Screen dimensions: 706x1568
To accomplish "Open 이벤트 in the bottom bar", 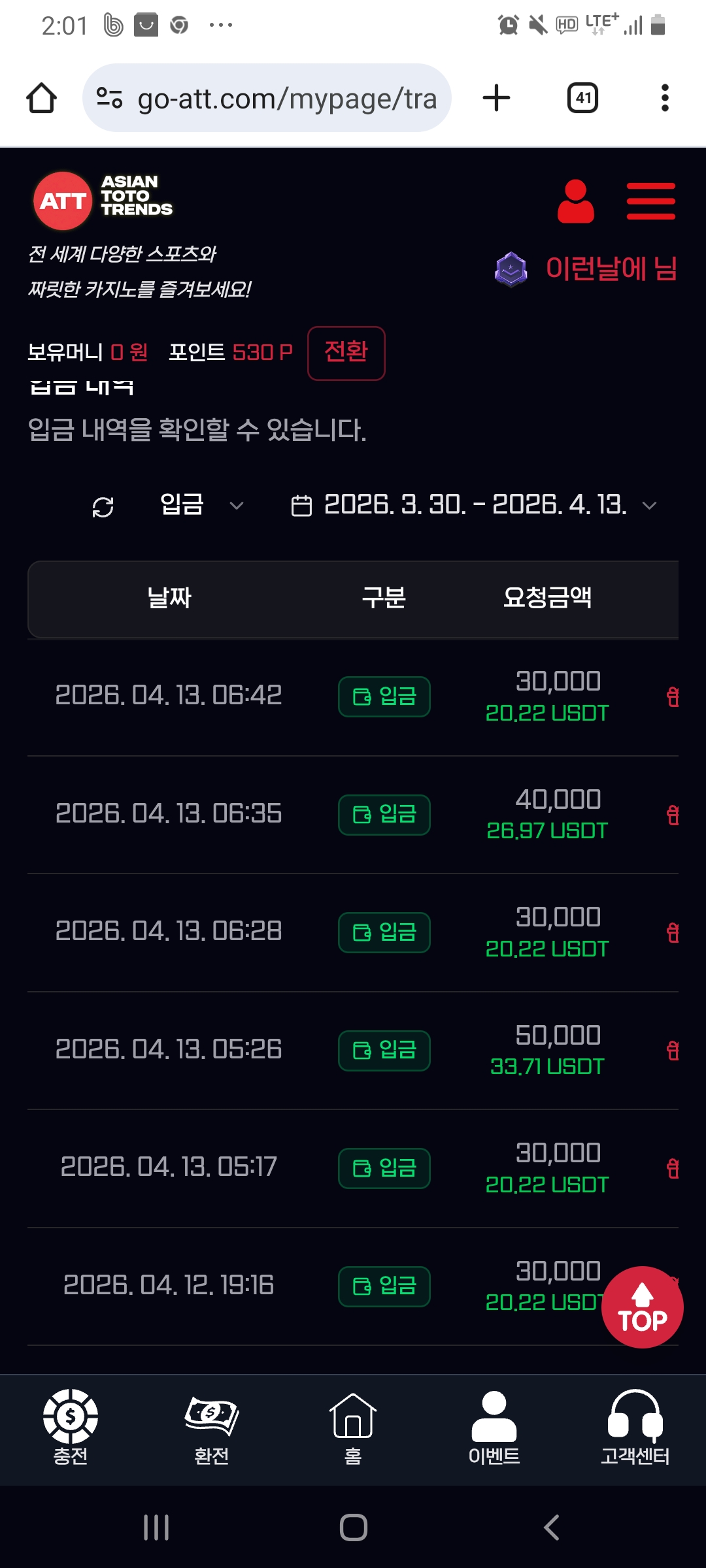I will [x=494, y=1428].
